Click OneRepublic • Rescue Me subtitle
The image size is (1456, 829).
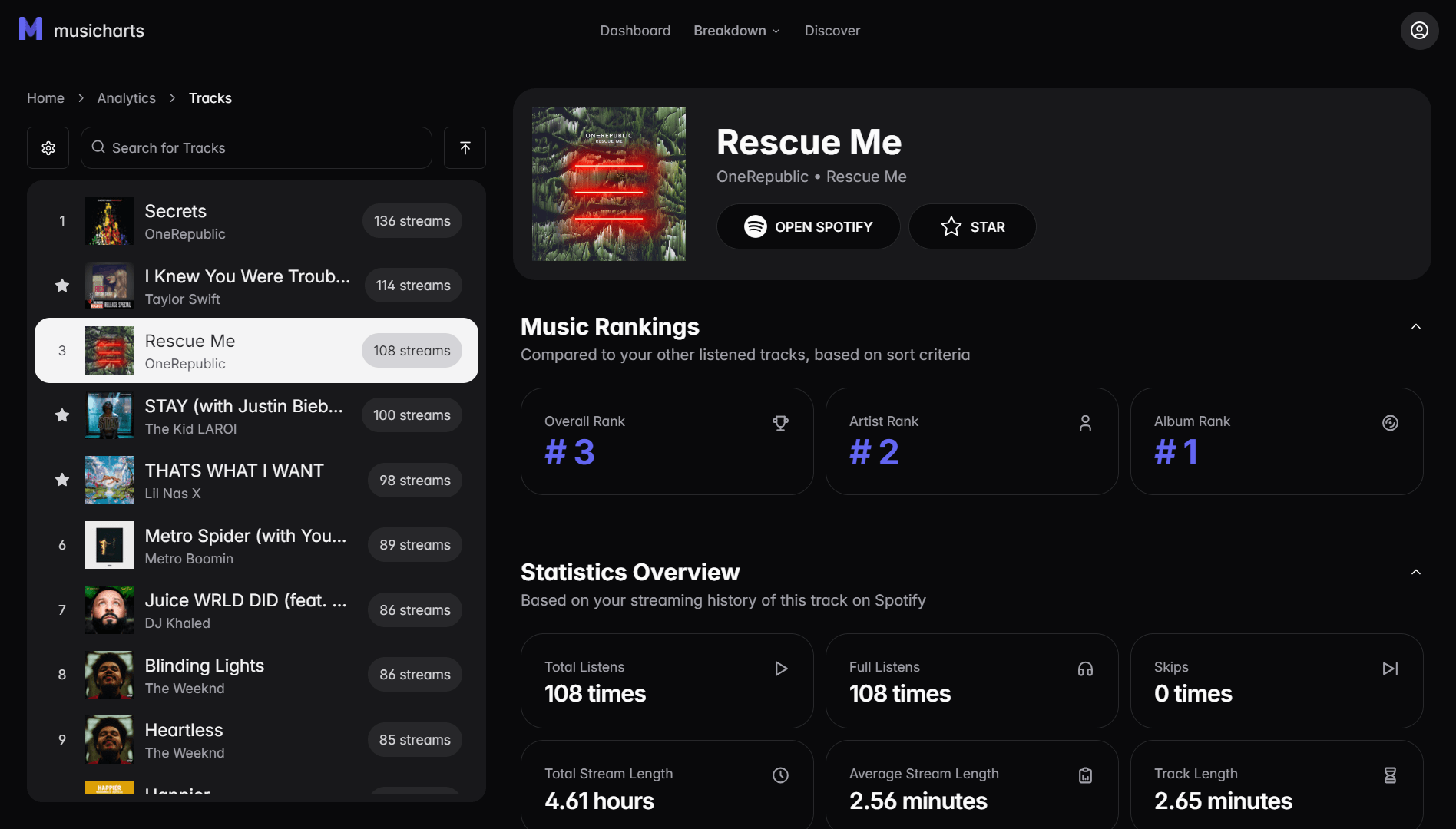point(812,177)
